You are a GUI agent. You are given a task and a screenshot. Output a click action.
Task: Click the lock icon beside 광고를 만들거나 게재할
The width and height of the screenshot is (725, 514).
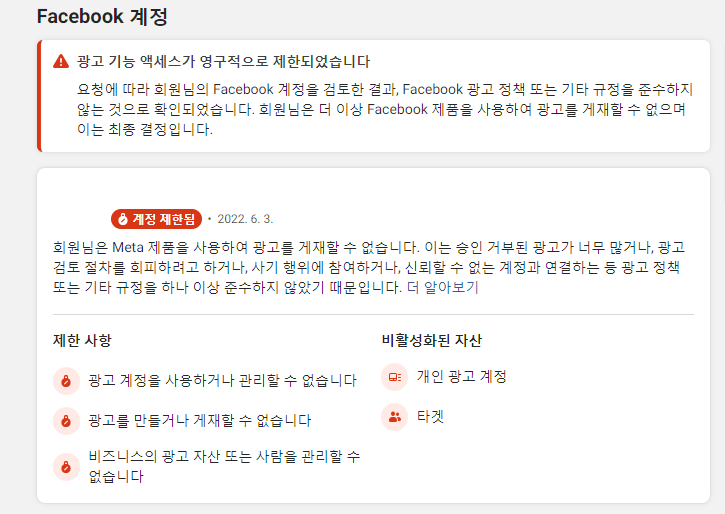tap(66, 421)
